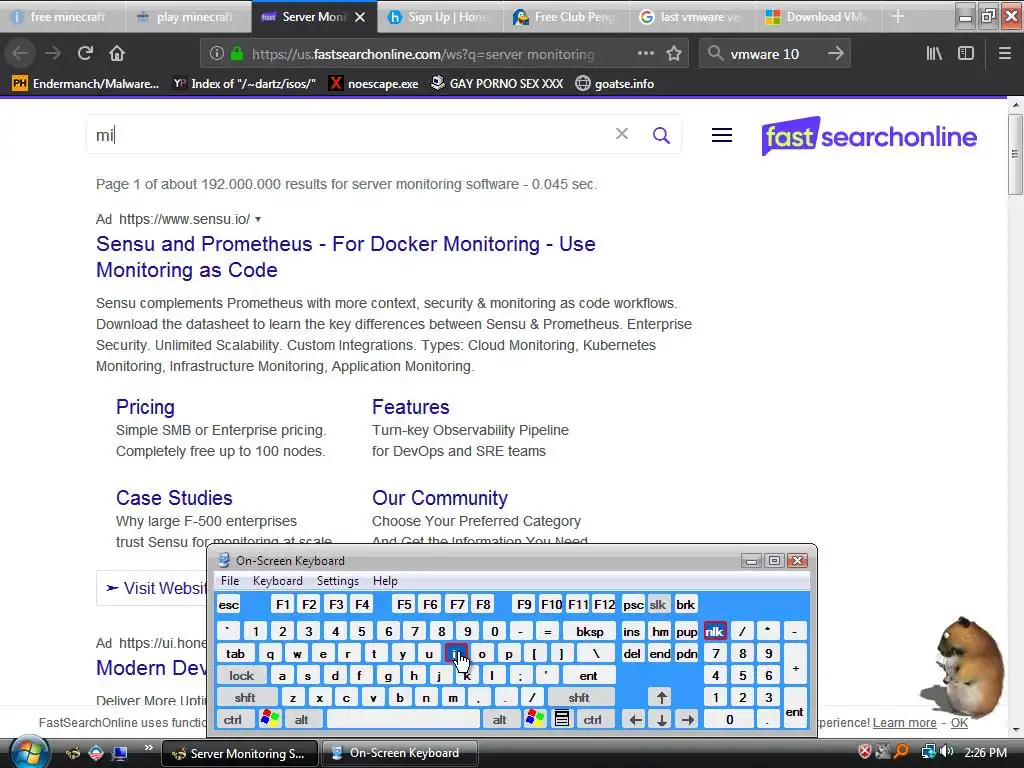Open the Features sitelink

pyautogui.click(x=411, y=407)
